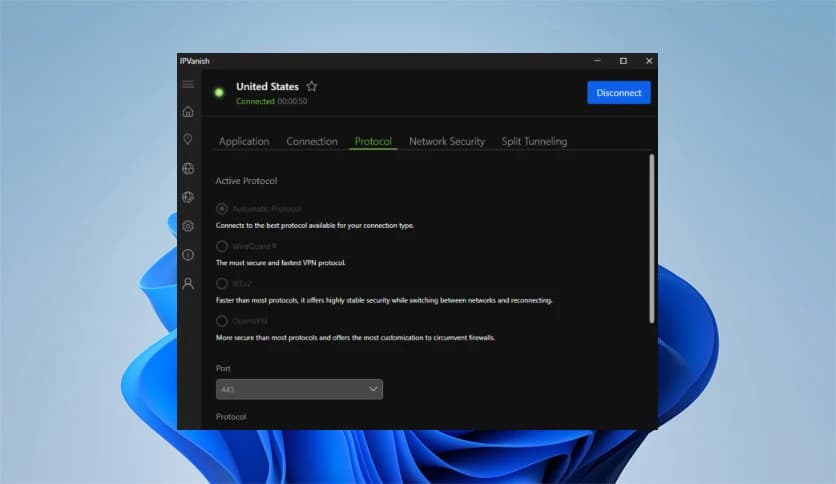The width and height of the screenshot is (836, 484).
Task: Close the IPVanish window
Action: click(x=649, y=61)
